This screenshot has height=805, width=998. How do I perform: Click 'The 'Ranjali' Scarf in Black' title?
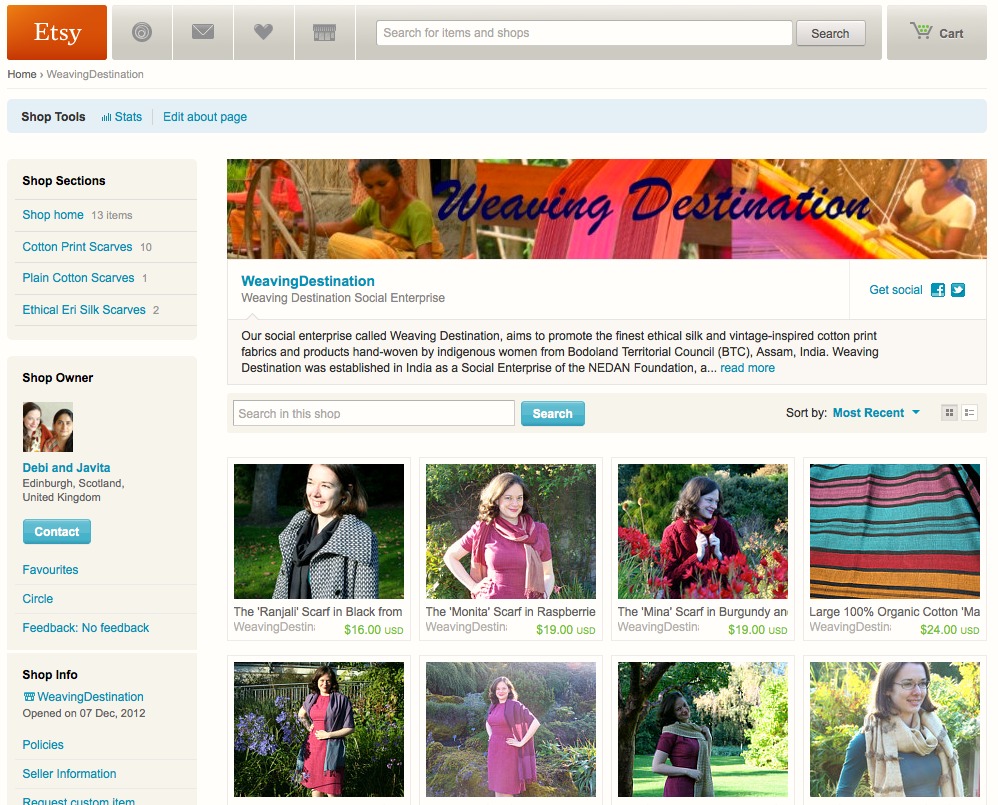pyautogui.click(x=318, y=612)
